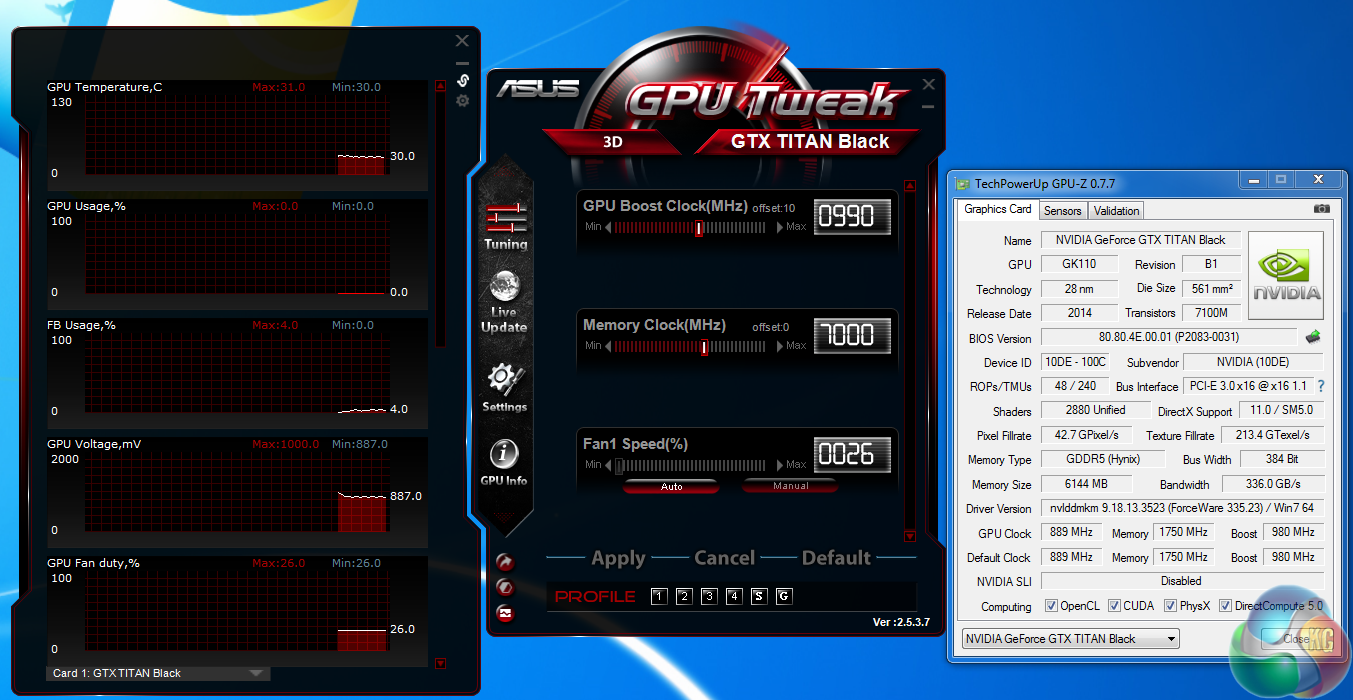Click the top small red arrow icon below sidebar
Image resolution: width=1353 pixels, height=700 pixels.
point(505,563)
